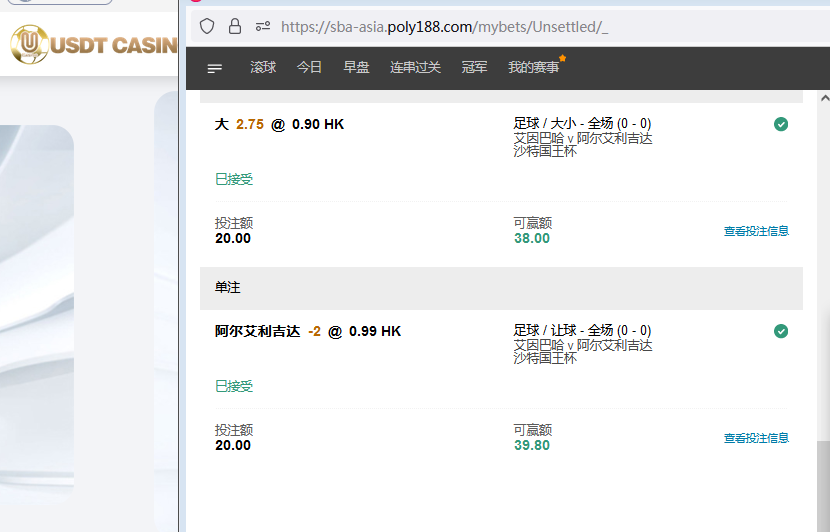View bet details for the 39.80 winnings bet

756,438
